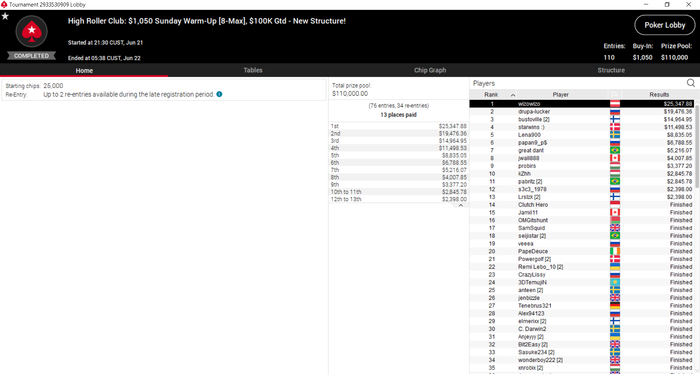The width and height of the screenshot is (700, 375).
Task: Click the Hungary flag beside probirs
Action: pyautogui.click(x=615, y=166)
